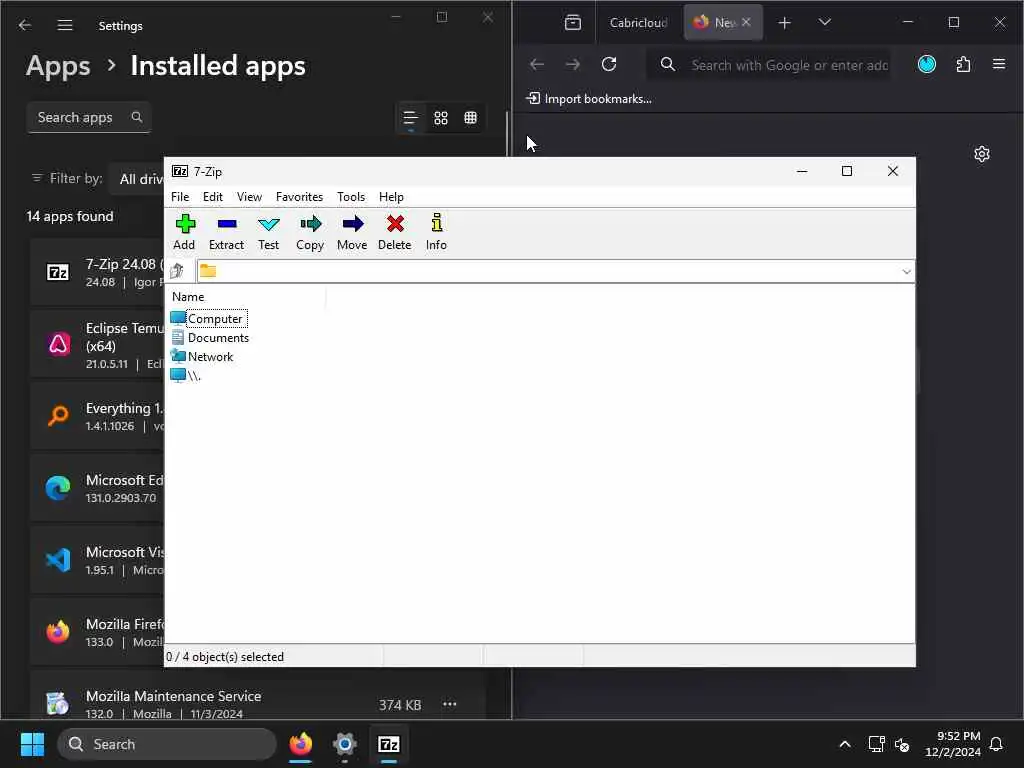
Task: Open the Settings hamburger navigation menu
Action: click(x=65, y=25)
